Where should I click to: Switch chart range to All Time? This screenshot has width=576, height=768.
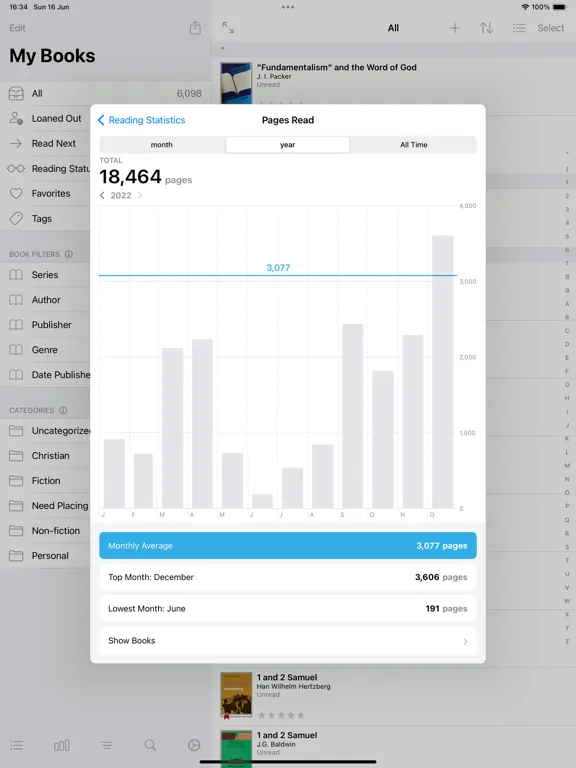point(413,144)
